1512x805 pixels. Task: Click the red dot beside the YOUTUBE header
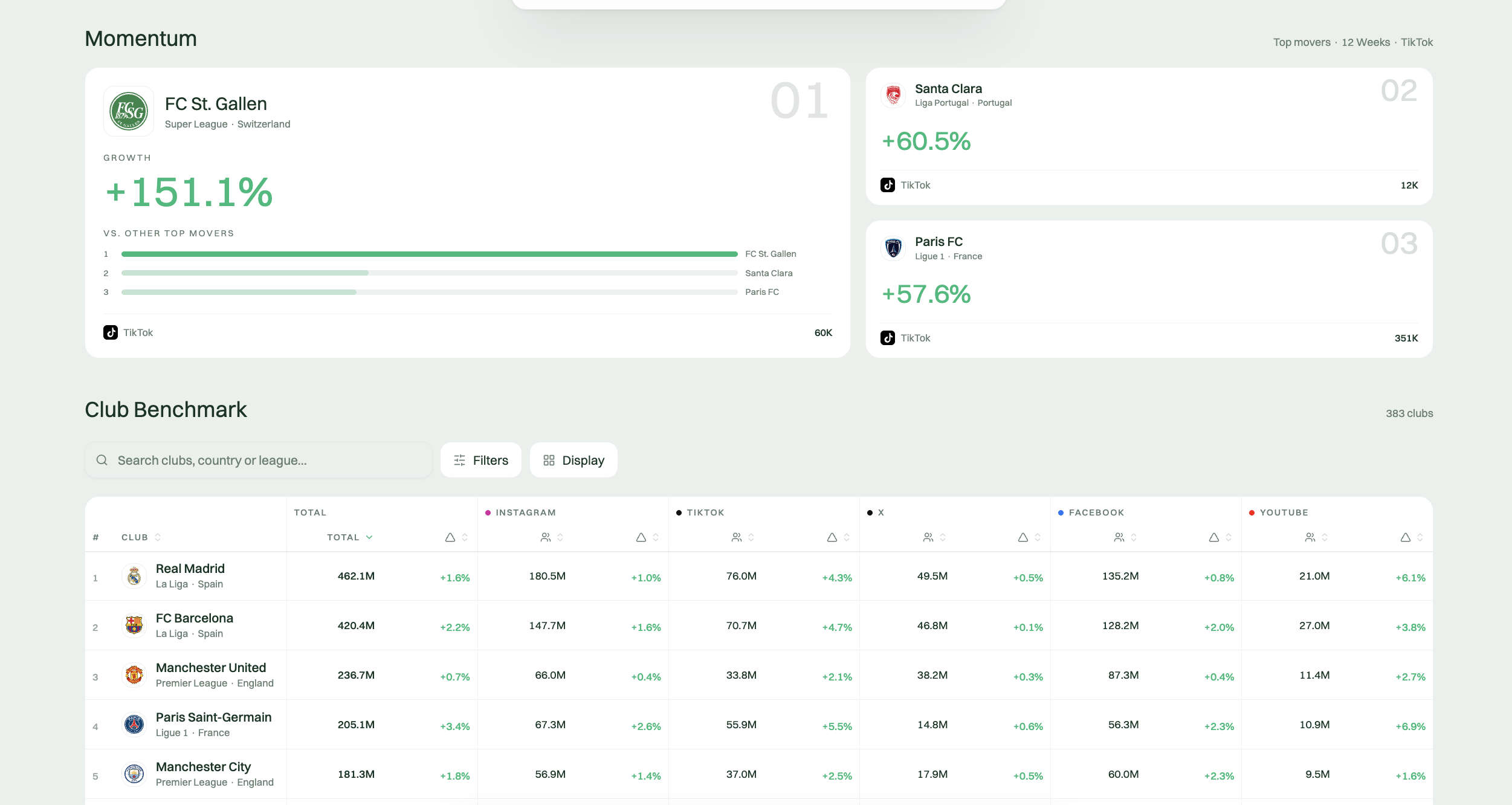pos(1252,512)
